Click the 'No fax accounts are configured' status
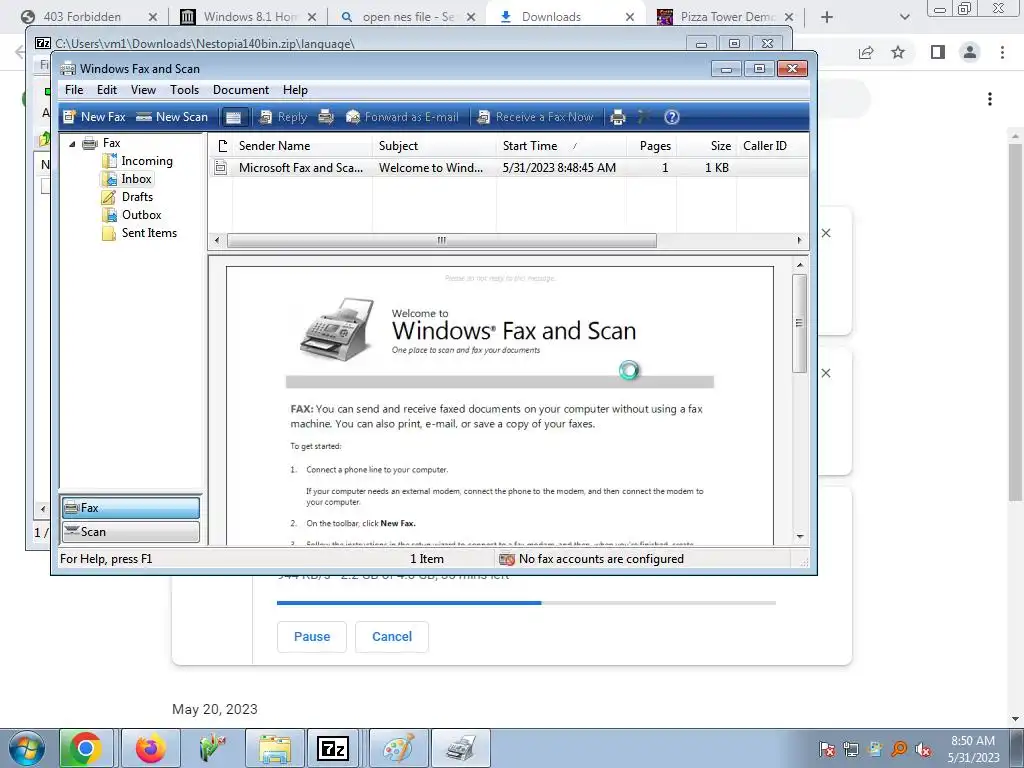 coord(592,559)
